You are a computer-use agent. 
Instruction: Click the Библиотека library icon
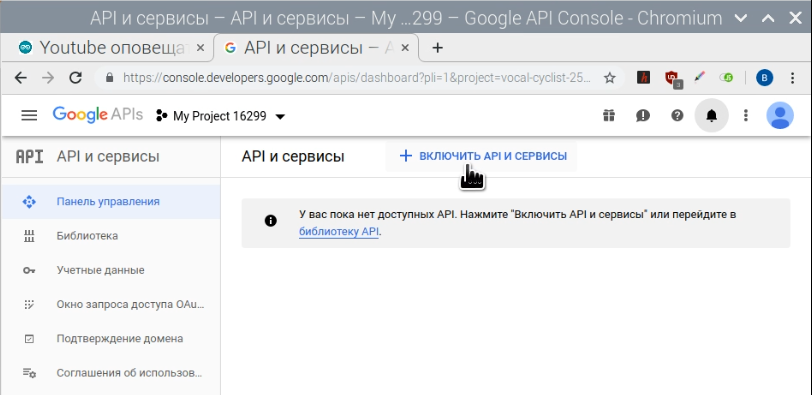(x=29, y=236)
